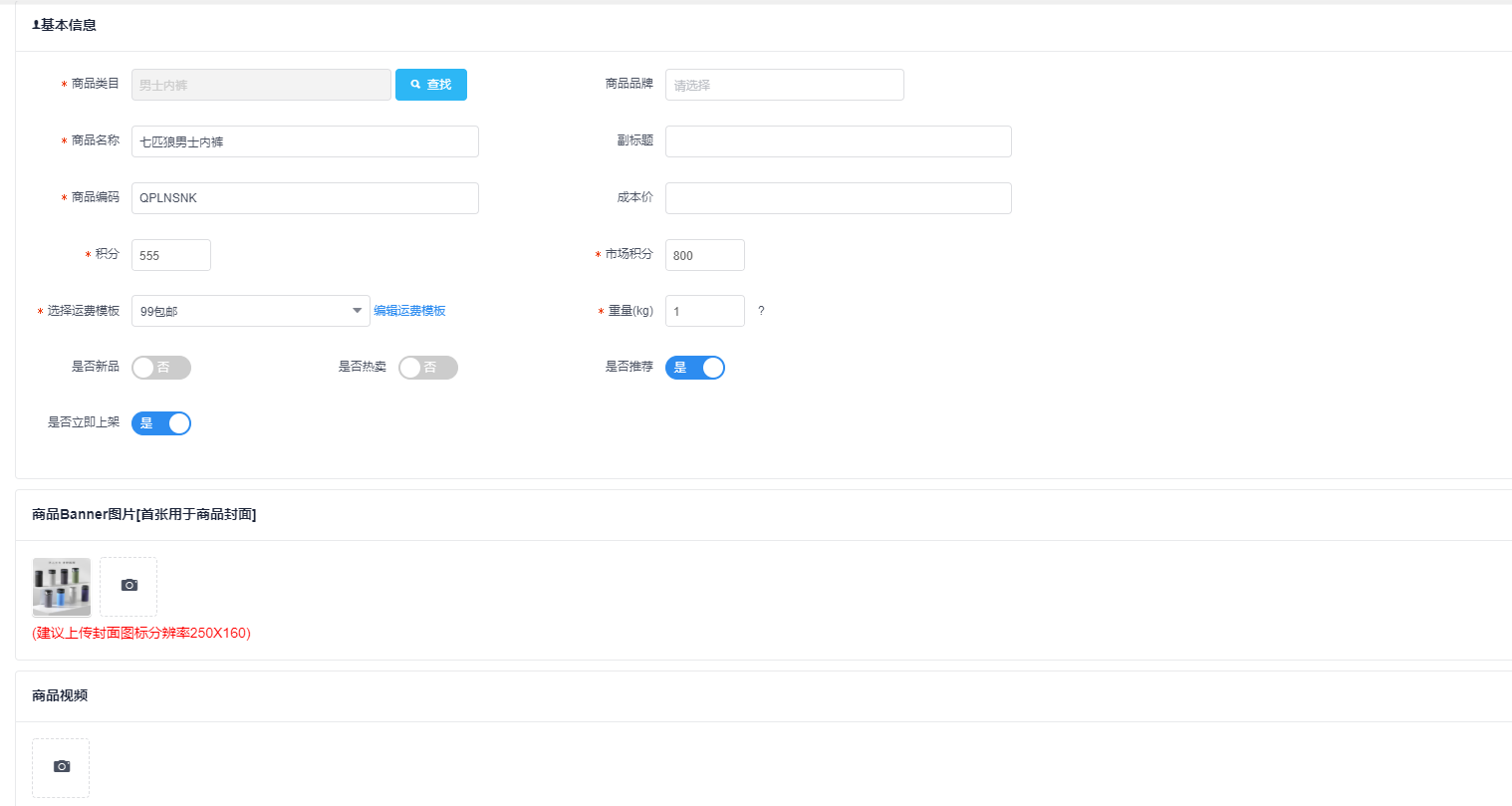Select the uploaded banner image thumbnail

tap(62, 587)
